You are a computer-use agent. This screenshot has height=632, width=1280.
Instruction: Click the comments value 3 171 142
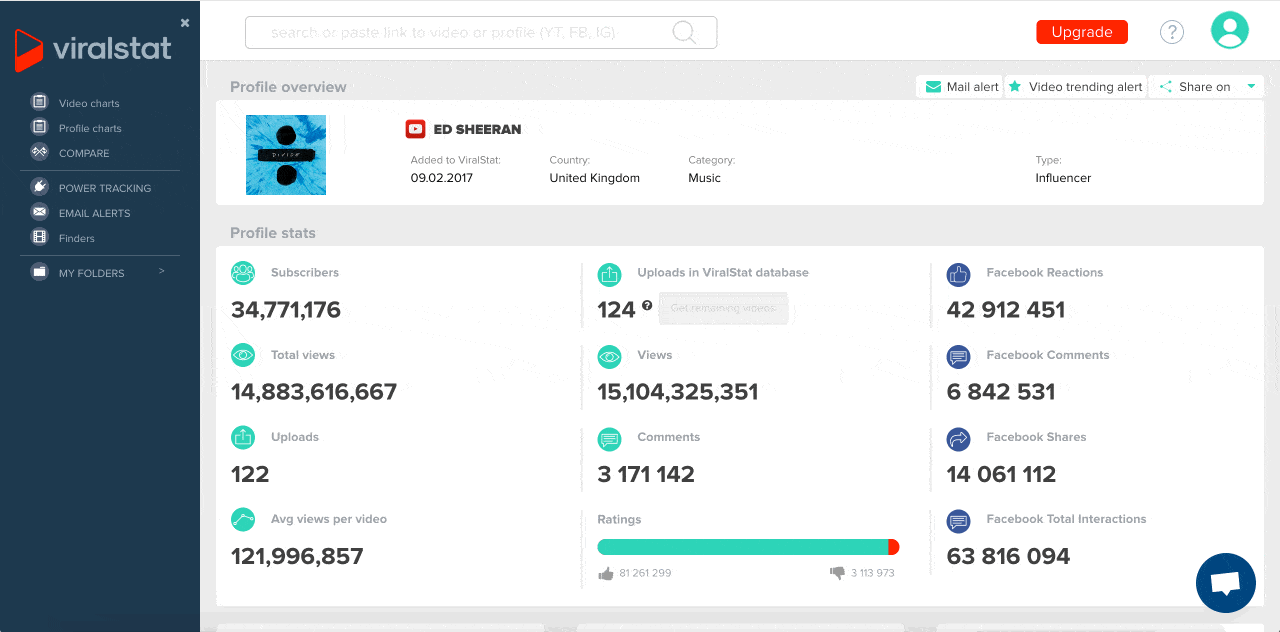(646, 474)
